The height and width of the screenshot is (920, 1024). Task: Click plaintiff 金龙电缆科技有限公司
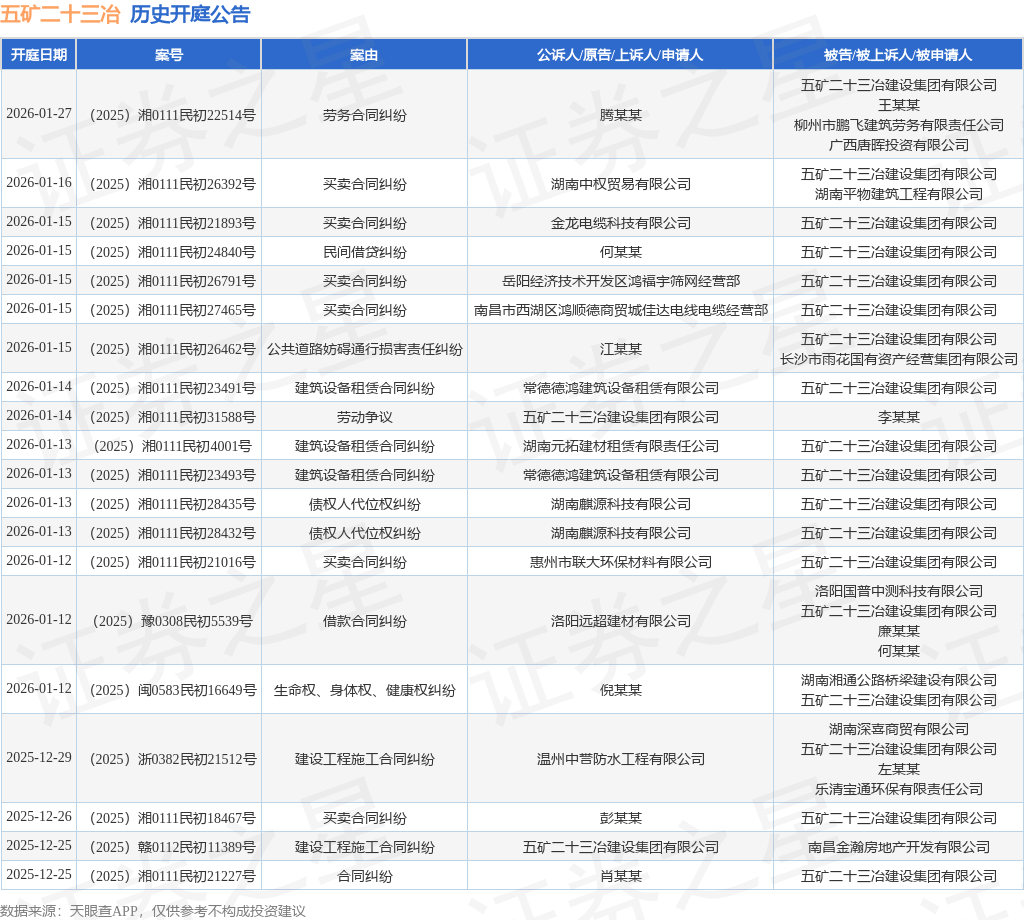[x=620, y=223]
